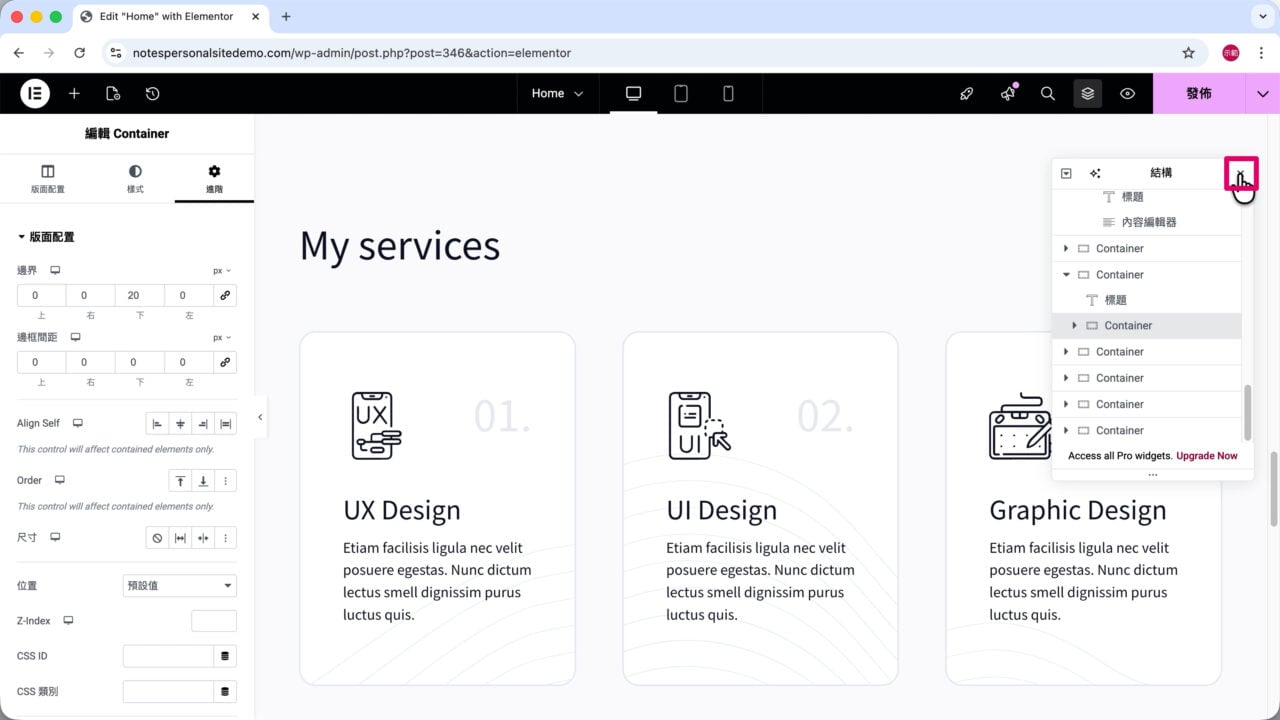The height and width of the screenshot is (720, 1280).
Task: Toggle the margin linked values icon
Action: tap(225, 295)
